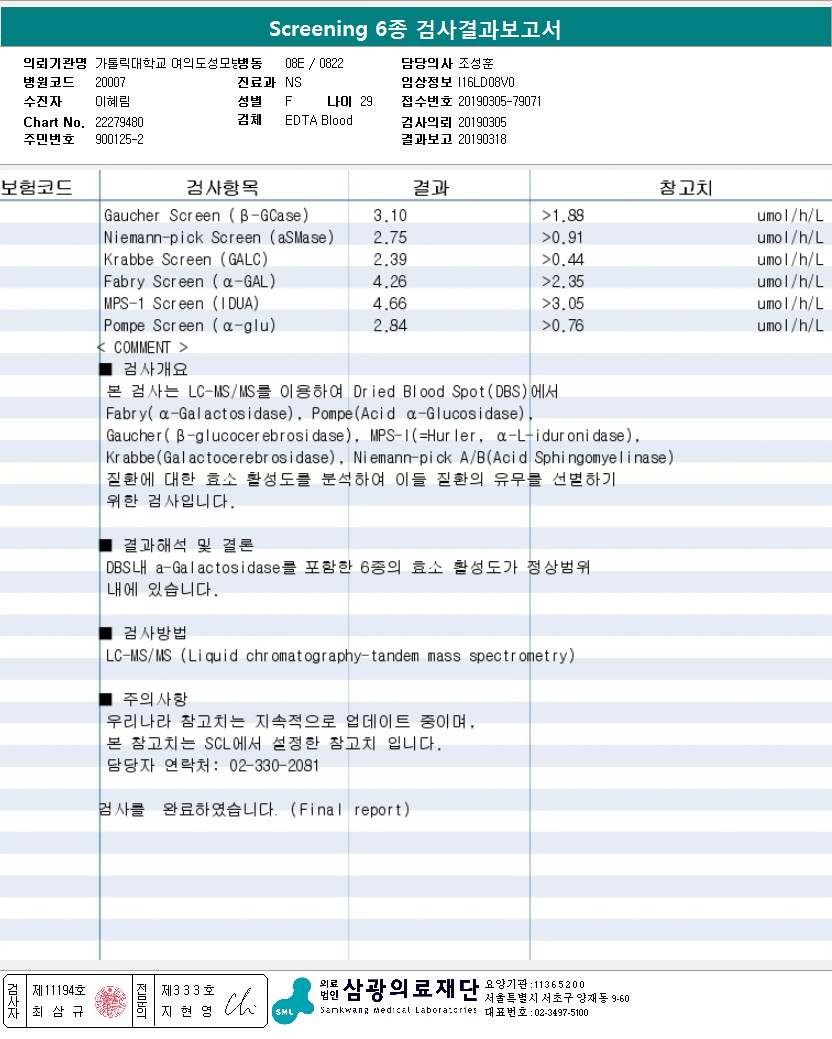Screen dimensions: 832x1039
Task: Click the contact number 02-330-2081
Action: (x=274, y=765)
